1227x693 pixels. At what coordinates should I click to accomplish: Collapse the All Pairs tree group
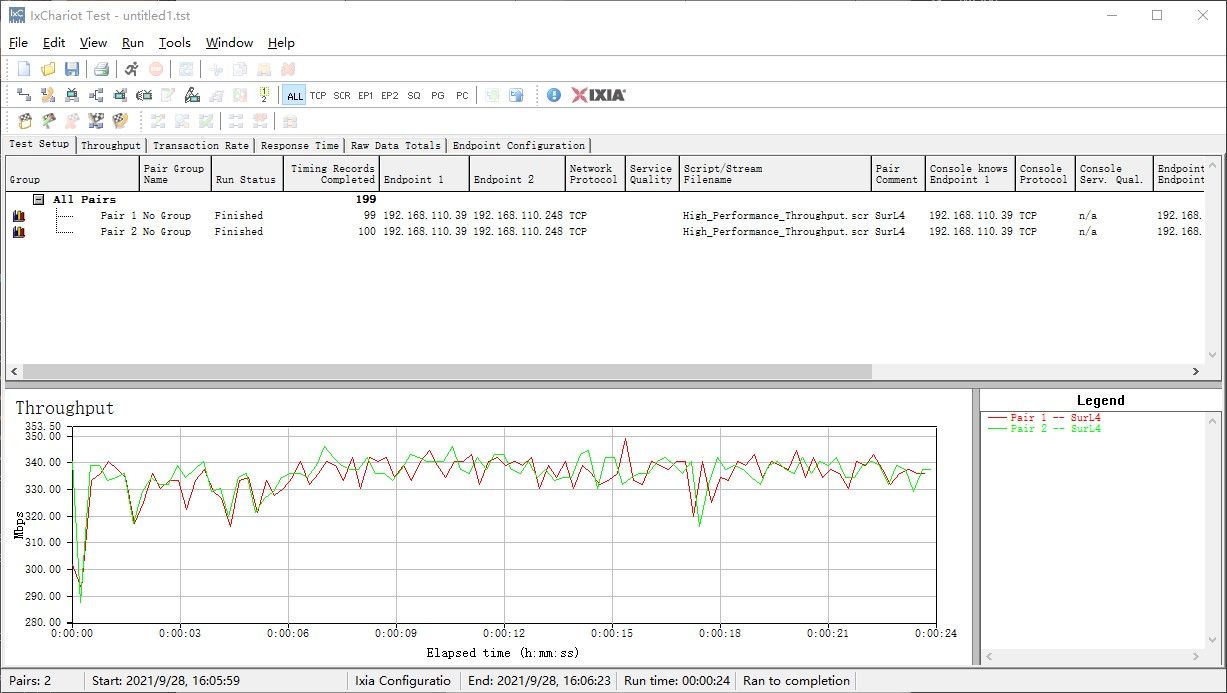(38, 200)
